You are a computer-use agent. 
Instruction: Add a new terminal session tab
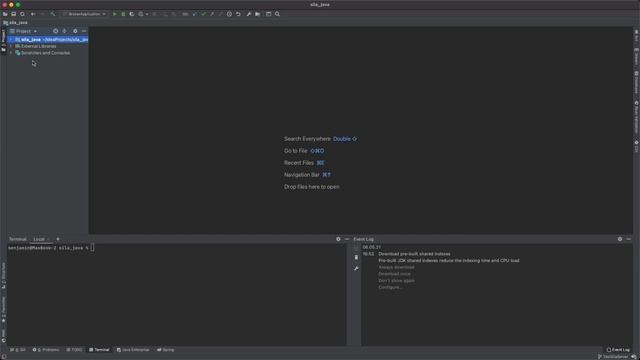[58, 239]
